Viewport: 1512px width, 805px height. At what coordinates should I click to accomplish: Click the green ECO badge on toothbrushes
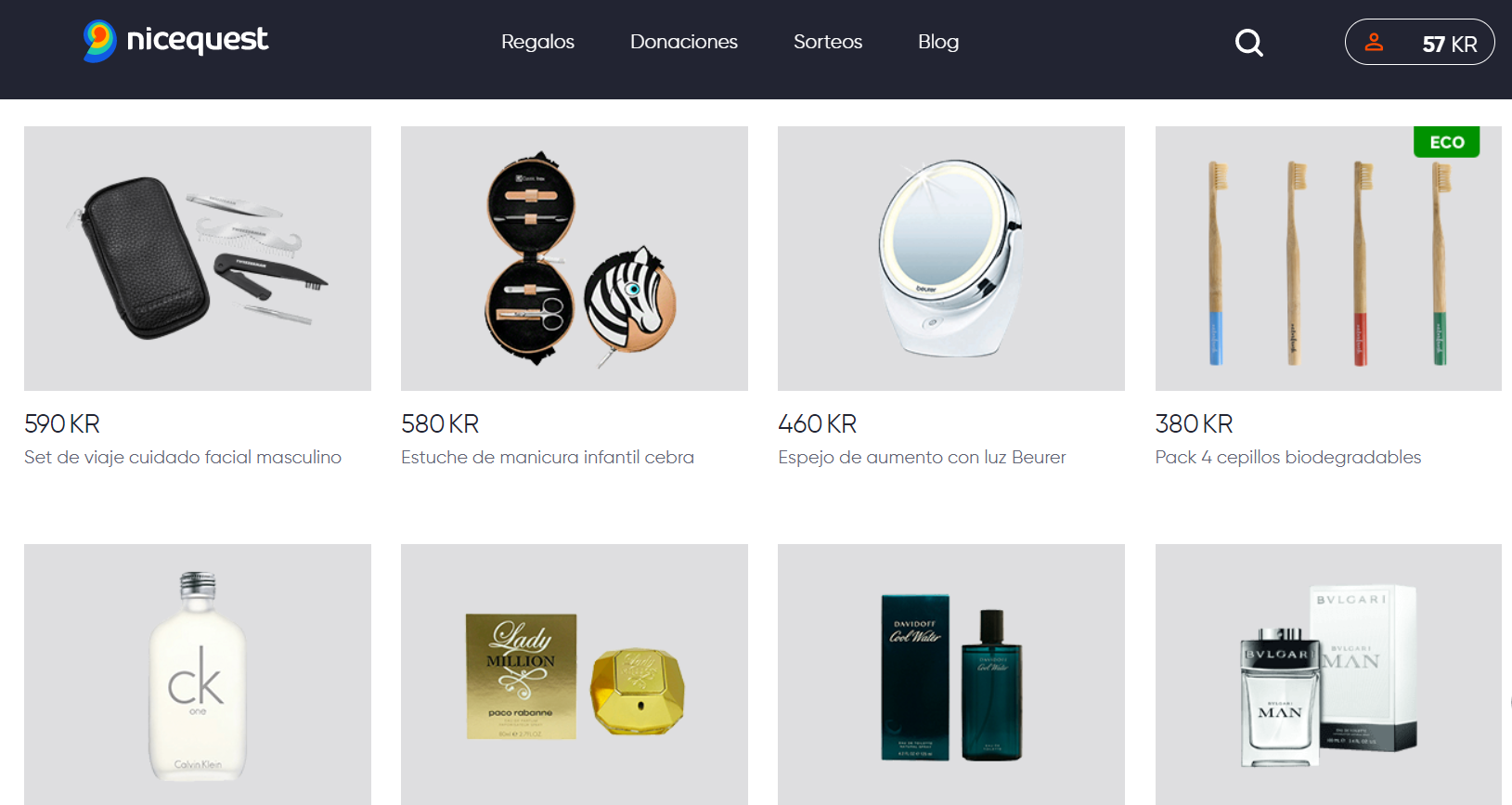(1446, 142)
